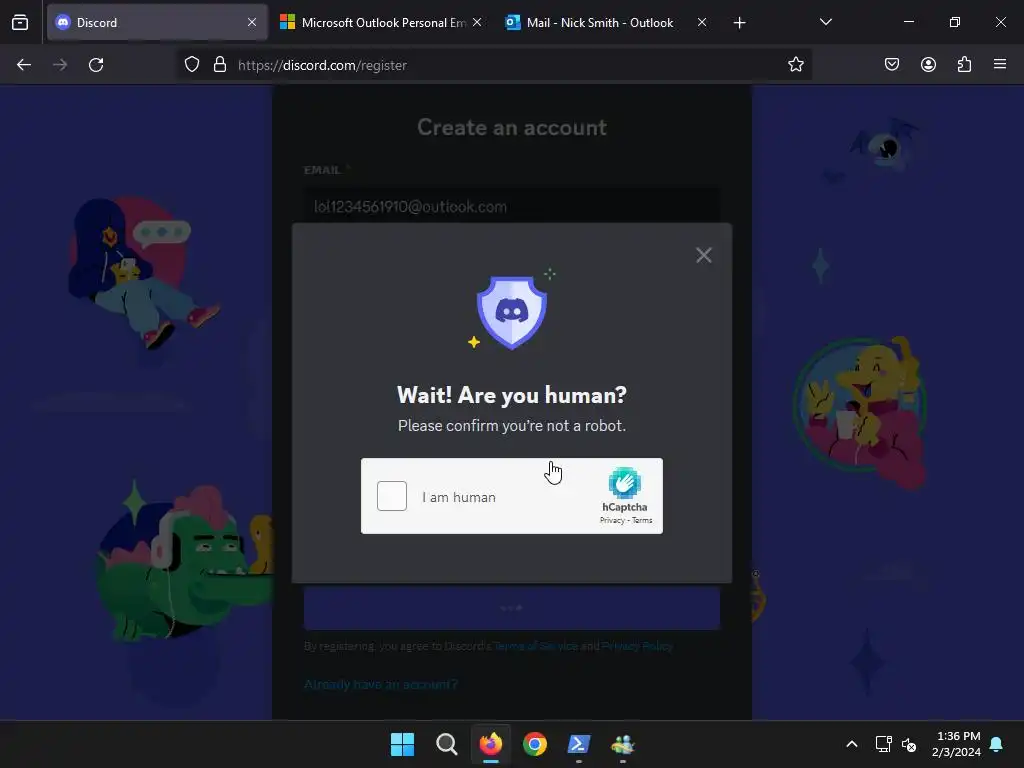Screen dimensions: 1024x768
Task: Open PowerShell from the taskbar
Action: [x=579, y=744]
